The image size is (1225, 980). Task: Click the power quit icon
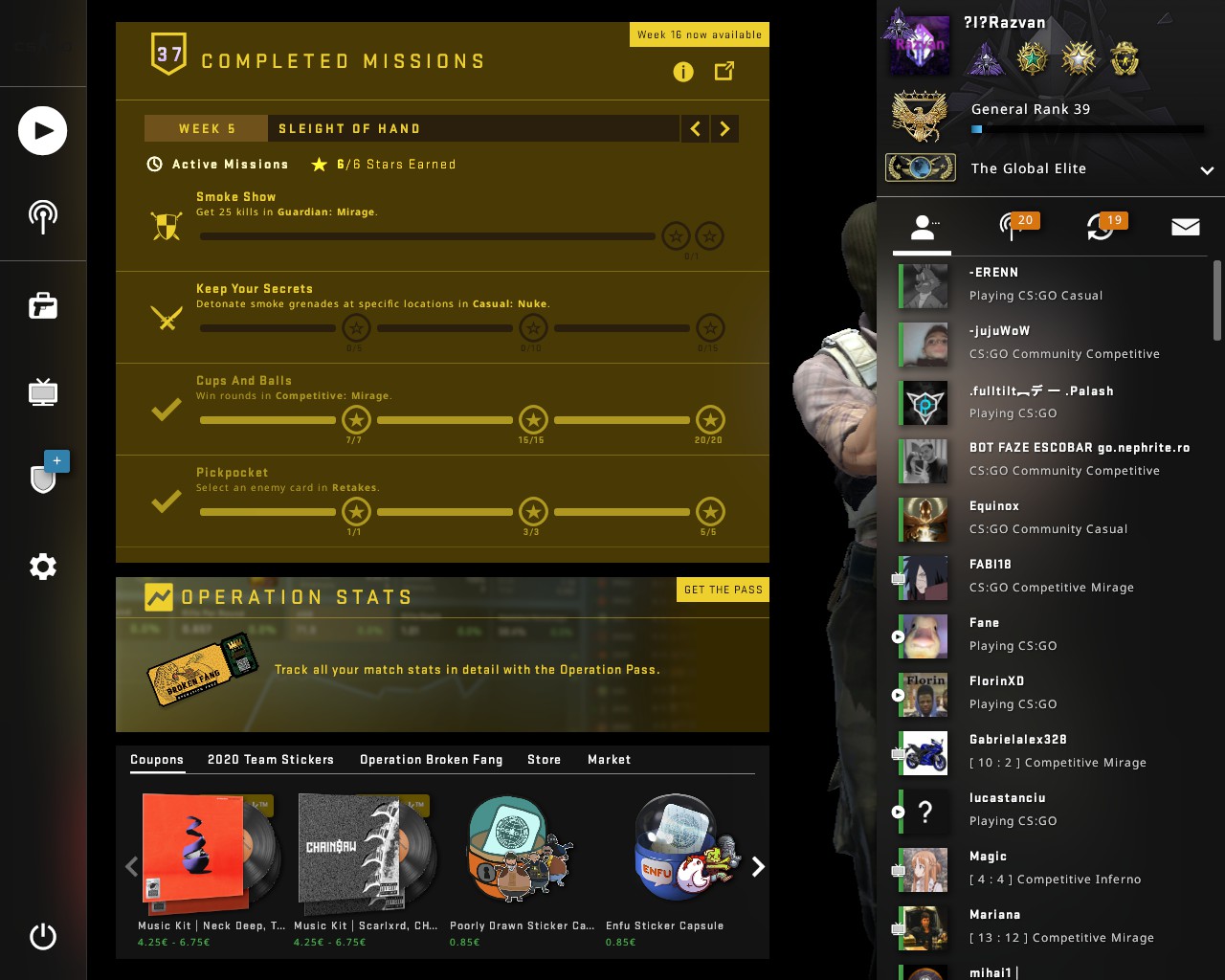click(x=43, y=936)
